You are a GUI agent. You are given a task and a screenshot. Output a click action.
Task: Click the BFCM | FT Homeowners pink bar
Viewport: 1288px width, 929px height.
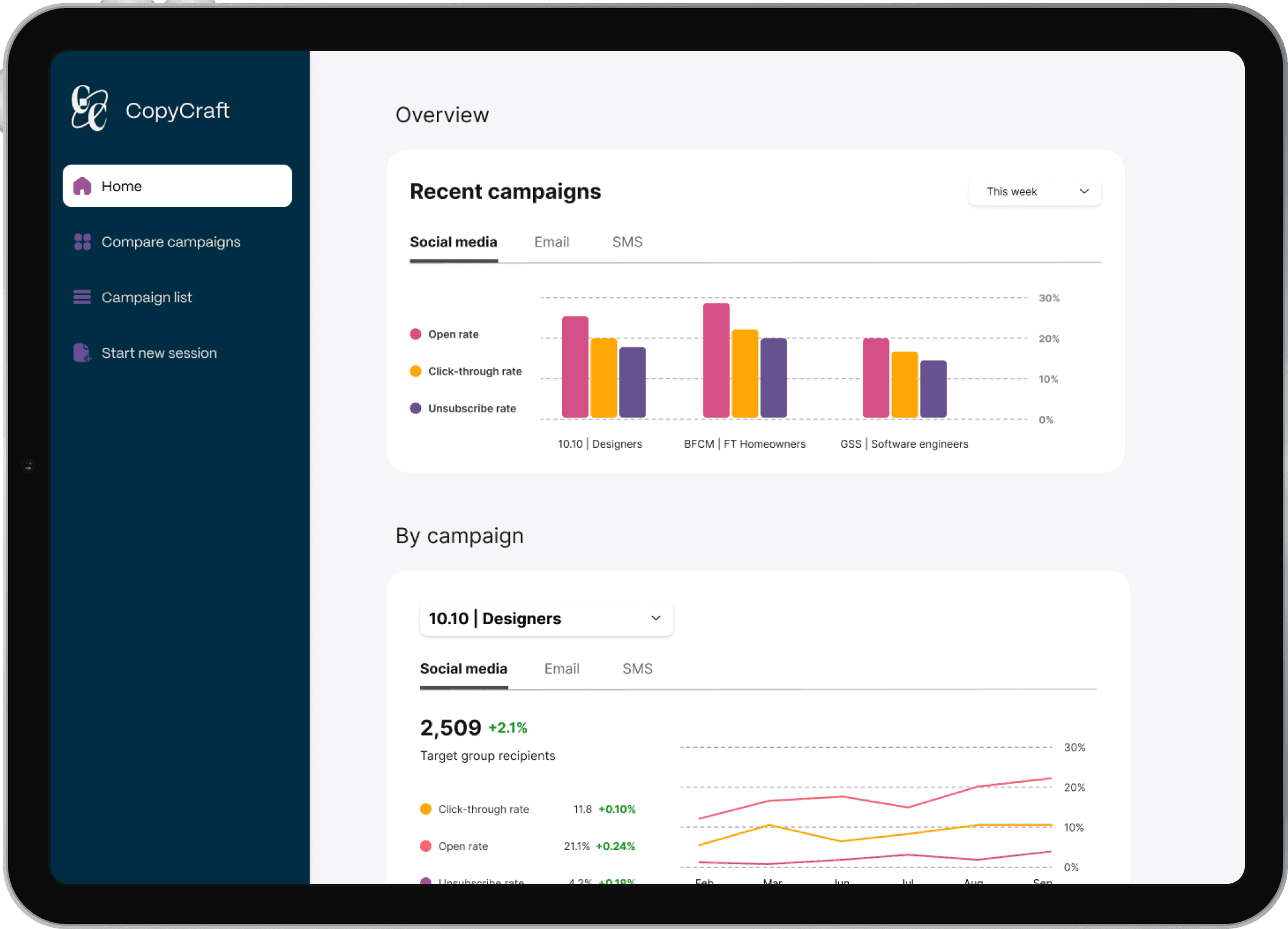click(715, 360)
